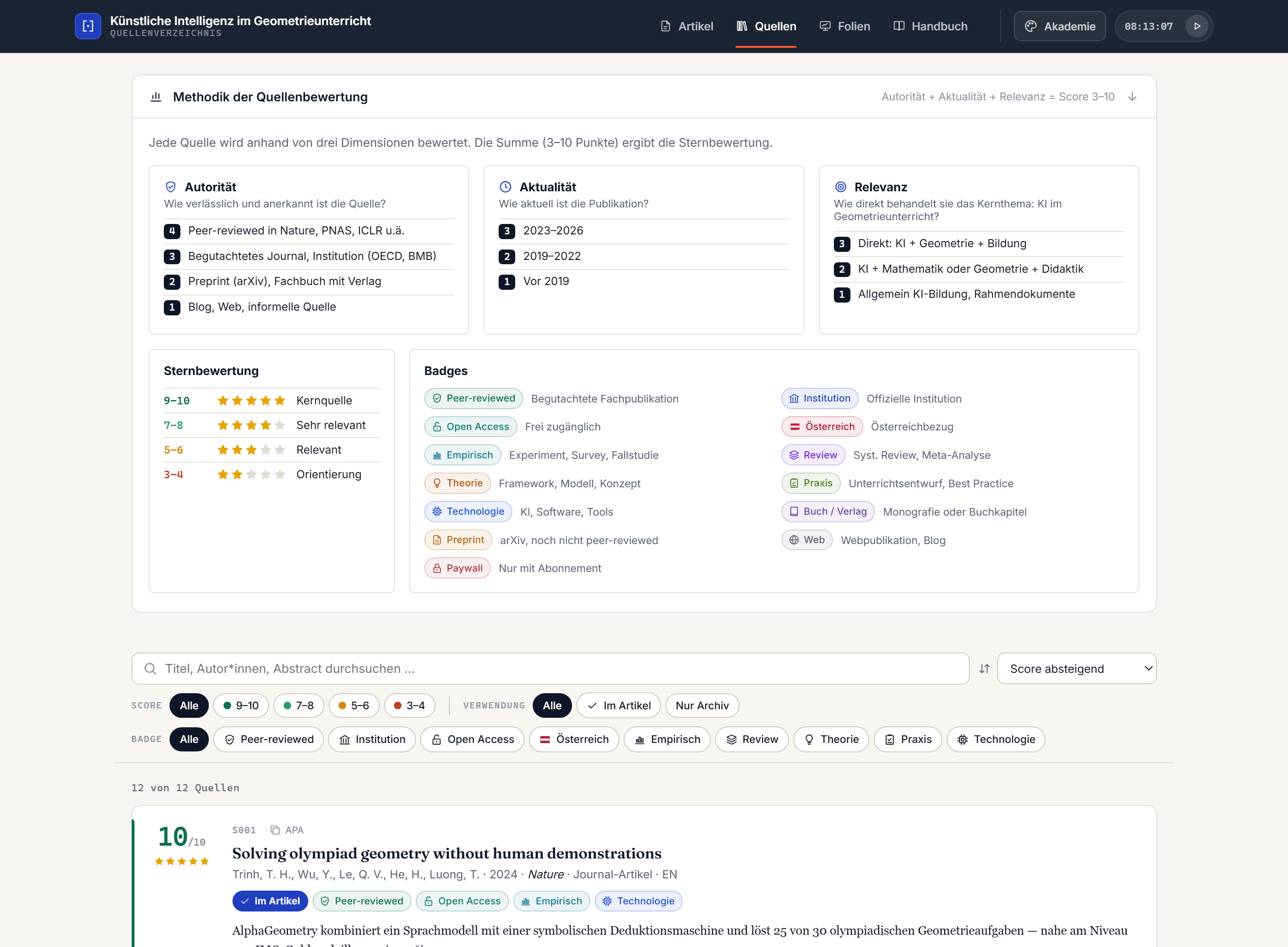The width and height of the screenshot is (1288, 947).
Task: Open the Artikel tab
Action: [687, 26]
